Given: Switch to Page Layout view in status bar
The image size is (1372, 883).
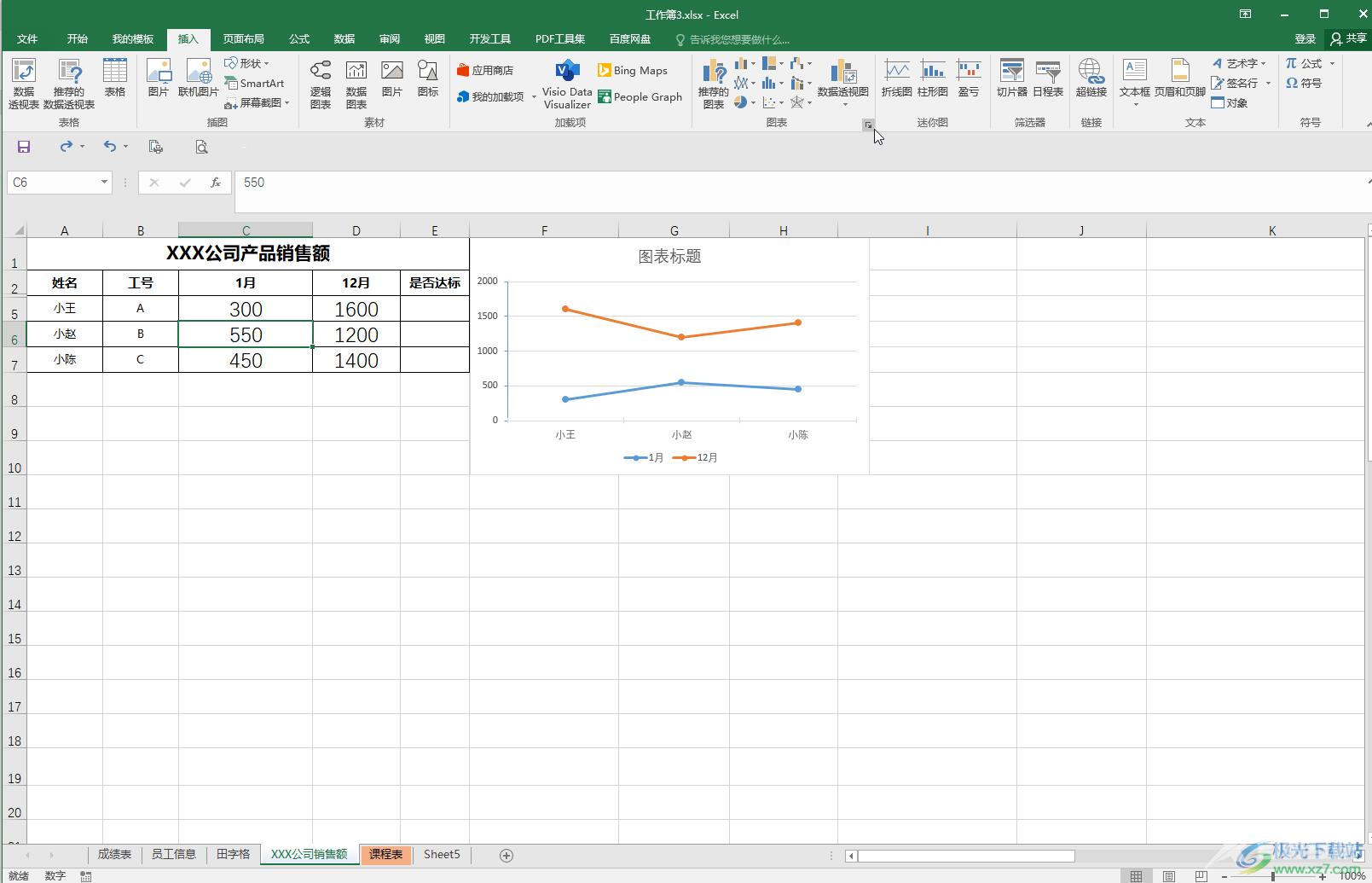Looking at the screenshot, I should tap(1168, 876).
